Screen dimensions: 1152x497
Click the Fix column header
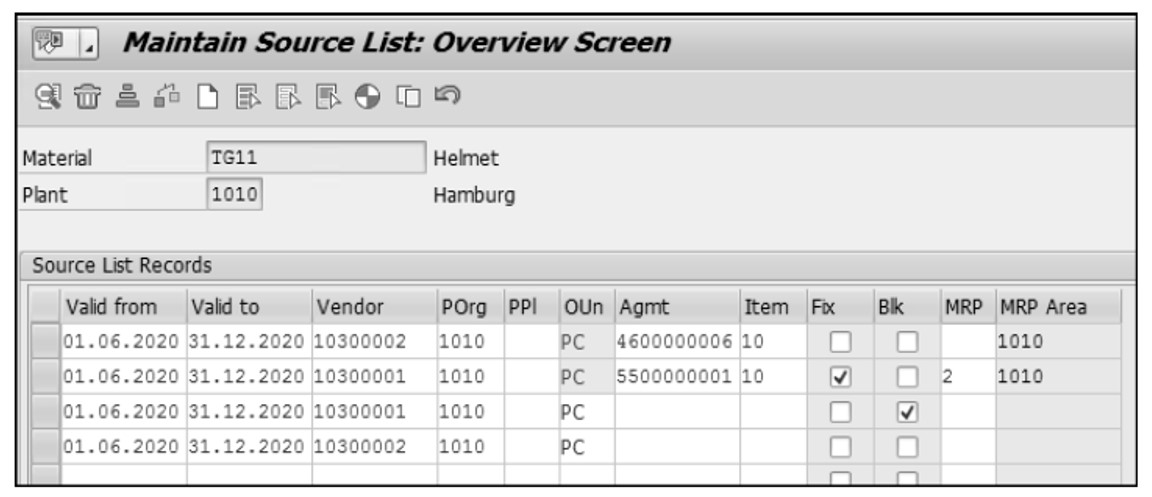pos(840,307)
